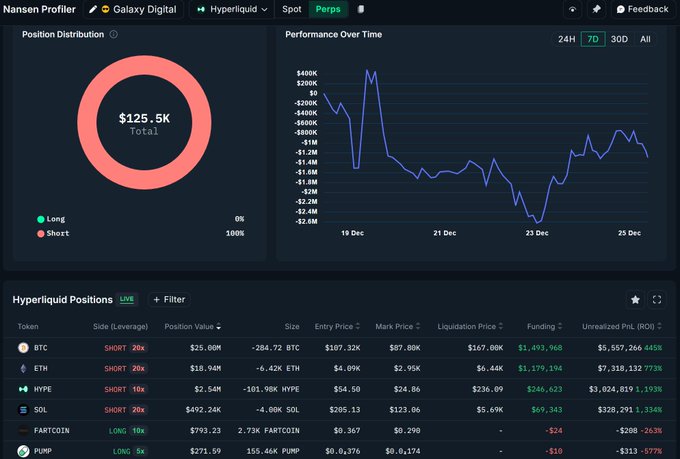Click the copy icon next to Perps tab

point(360,9)
